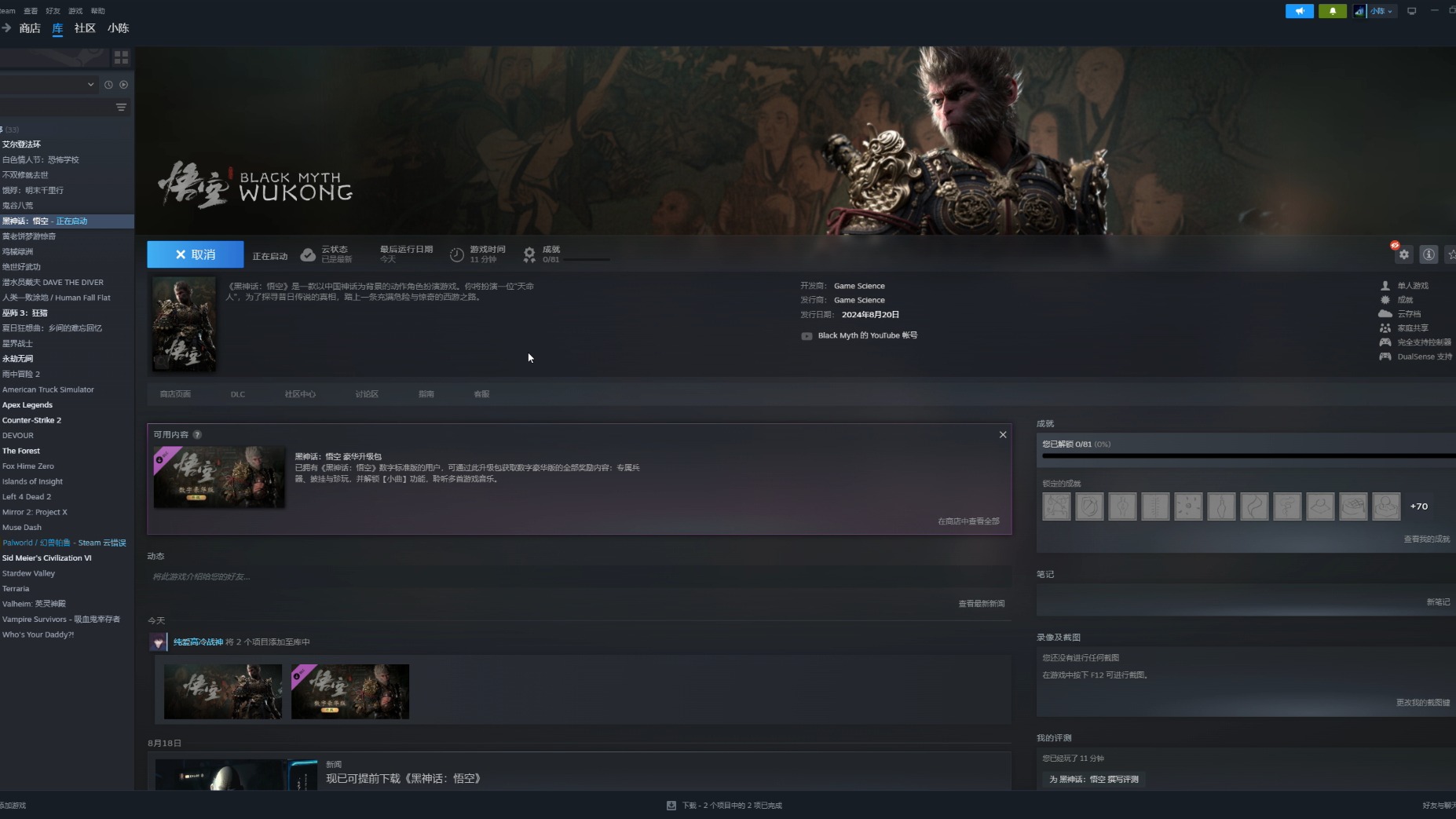Open the 查看 menu

[31, 11]
